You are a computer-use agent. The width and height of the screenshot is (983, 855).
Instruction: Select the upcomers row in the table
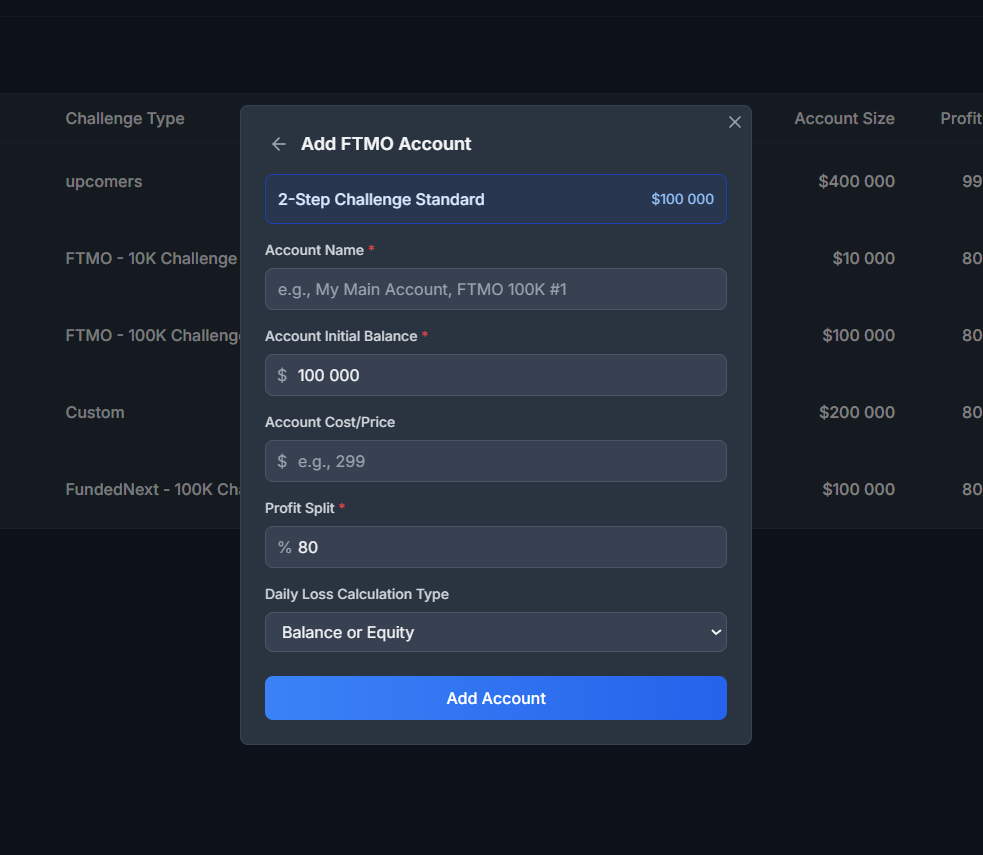103,181
